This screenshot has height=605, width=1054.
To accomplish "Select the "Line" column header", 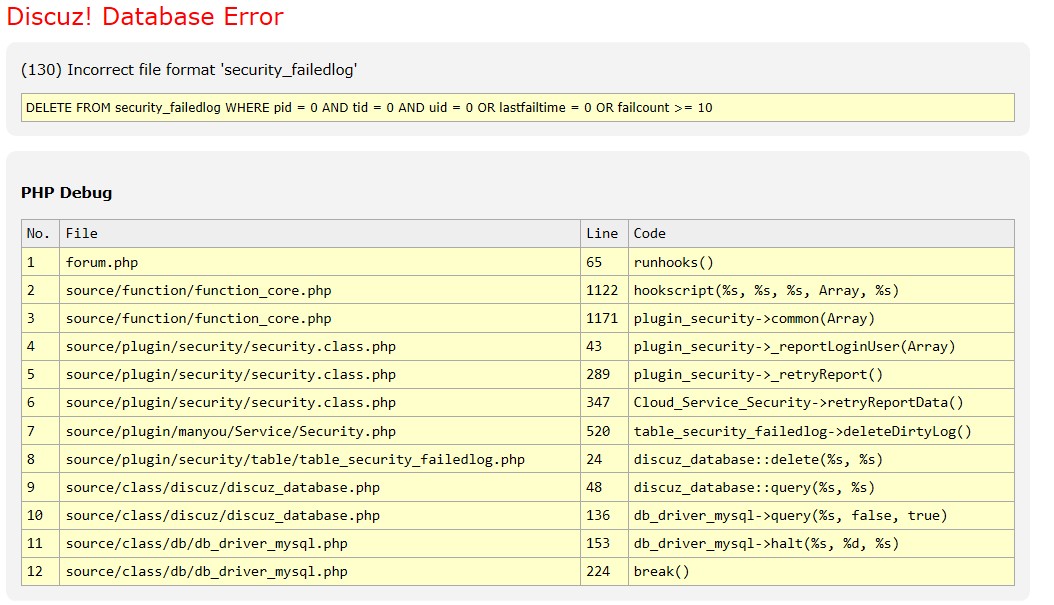I will pos(604,233).
